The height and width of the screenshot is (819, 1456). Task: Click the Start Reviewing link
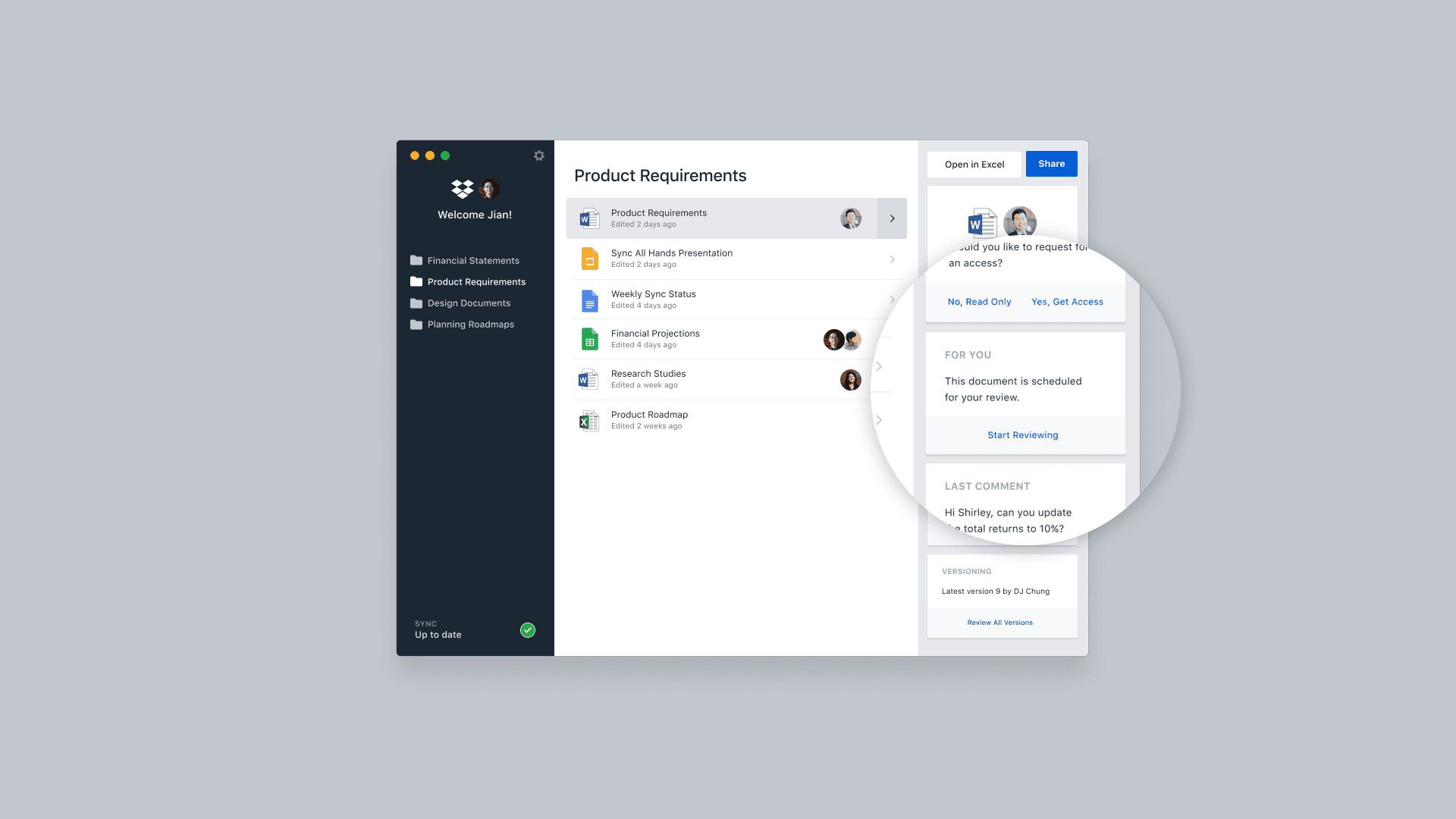(x=1023, y=434)
